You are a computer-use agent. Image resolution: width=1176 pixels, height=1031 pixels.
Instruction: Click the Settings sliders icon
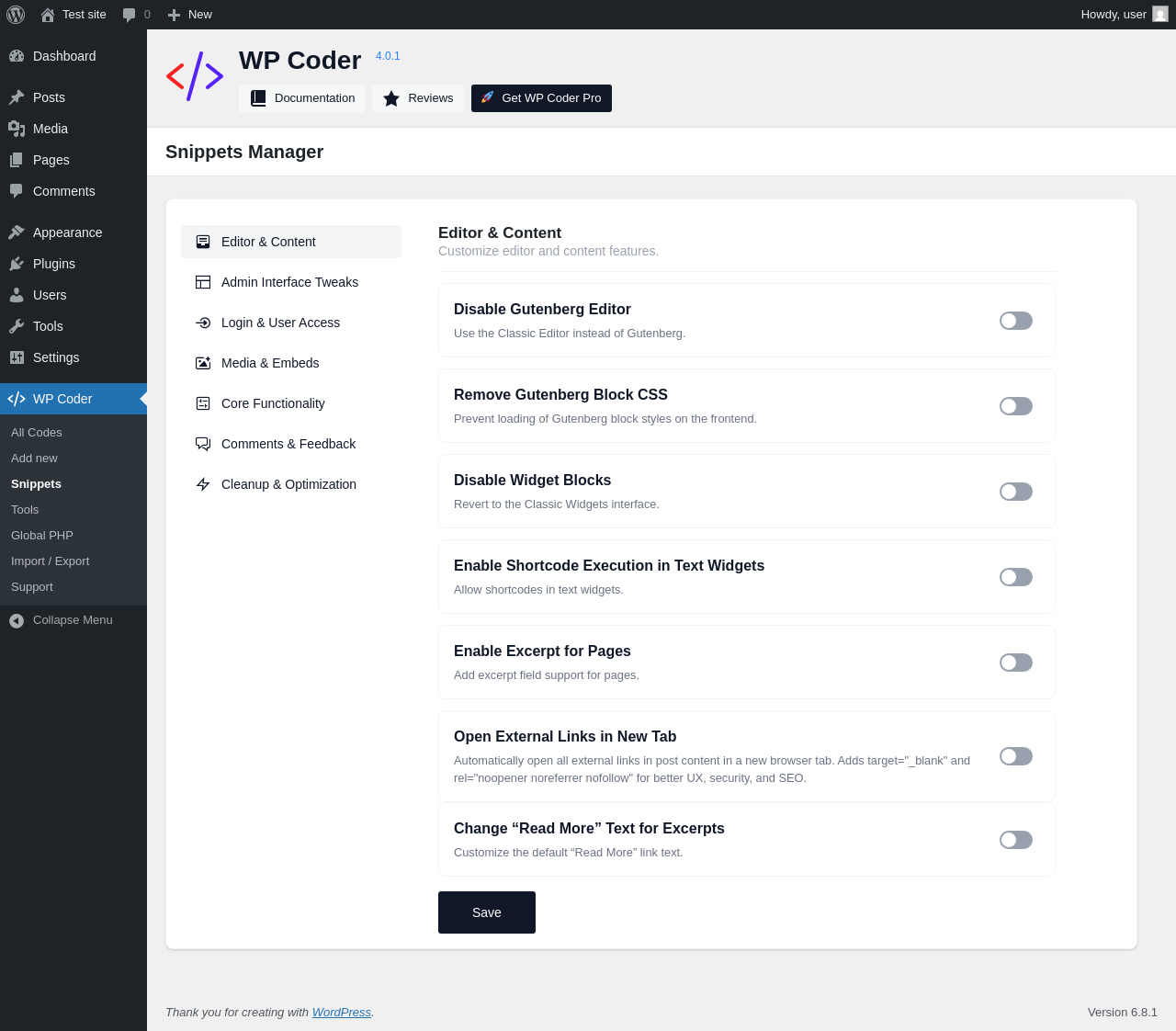(x=17, y=357)
